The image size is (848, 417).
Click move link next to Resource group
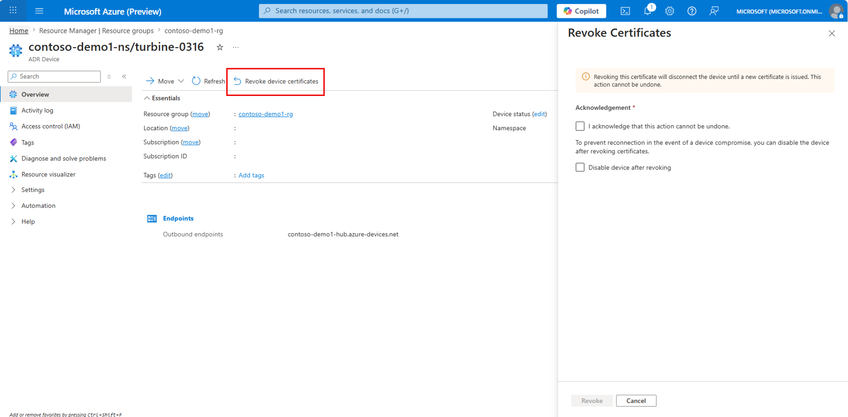click(x=201, y=114)
